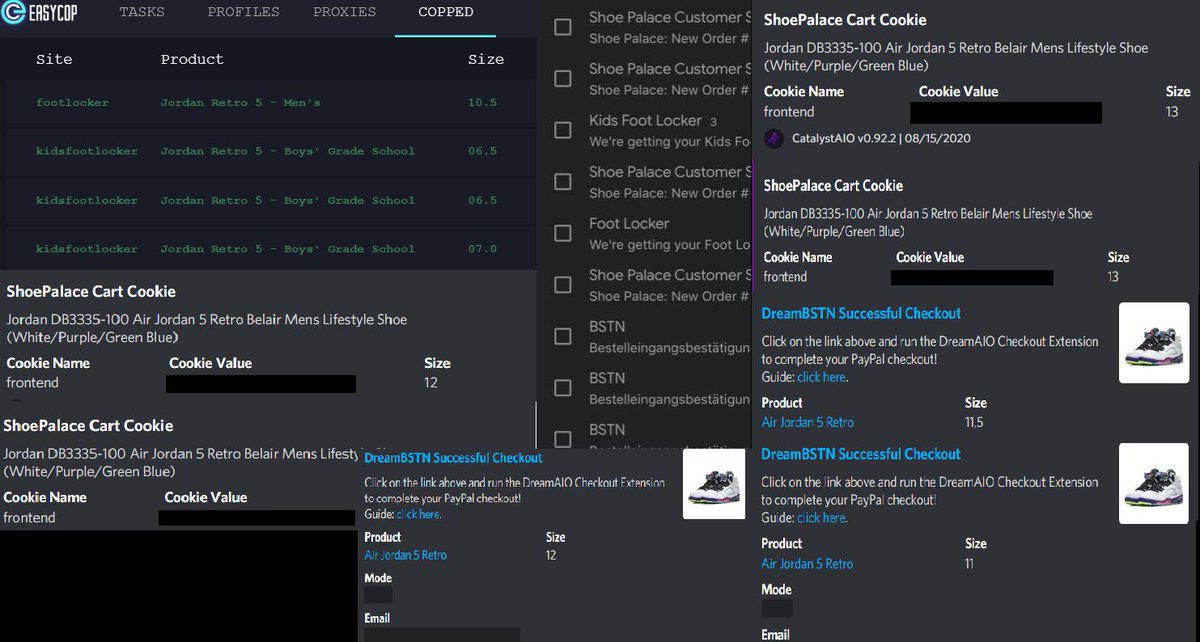The width and height of the screenshot is (1200, 642).
Task: Open the shoe thumbnail in size 12 checkout
Action: [x=714, y=484]
